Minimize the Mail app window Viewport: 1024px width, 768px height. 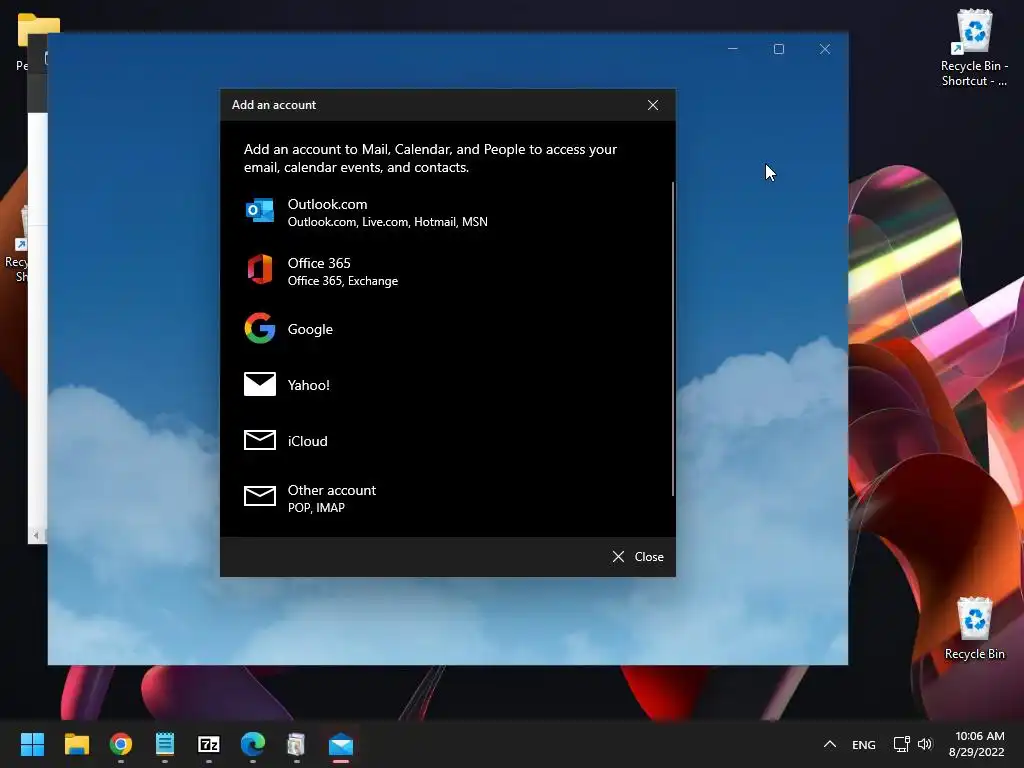pos(733,49)
